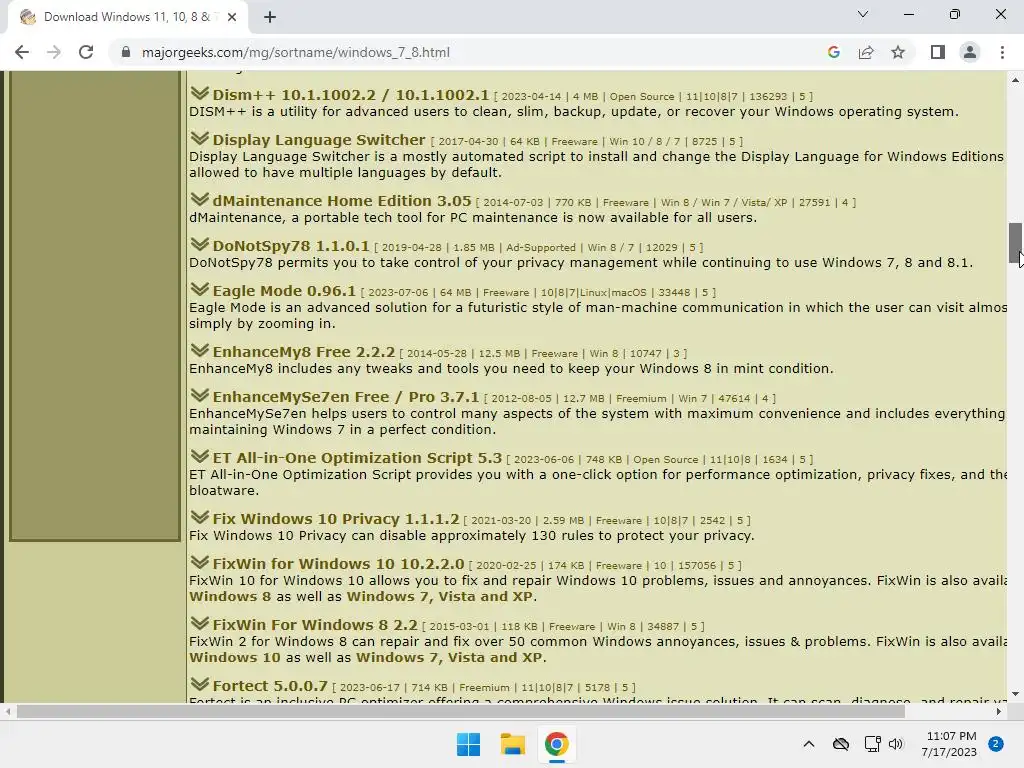
Task: Share this page using the share icon
Action: click(866, 52)
